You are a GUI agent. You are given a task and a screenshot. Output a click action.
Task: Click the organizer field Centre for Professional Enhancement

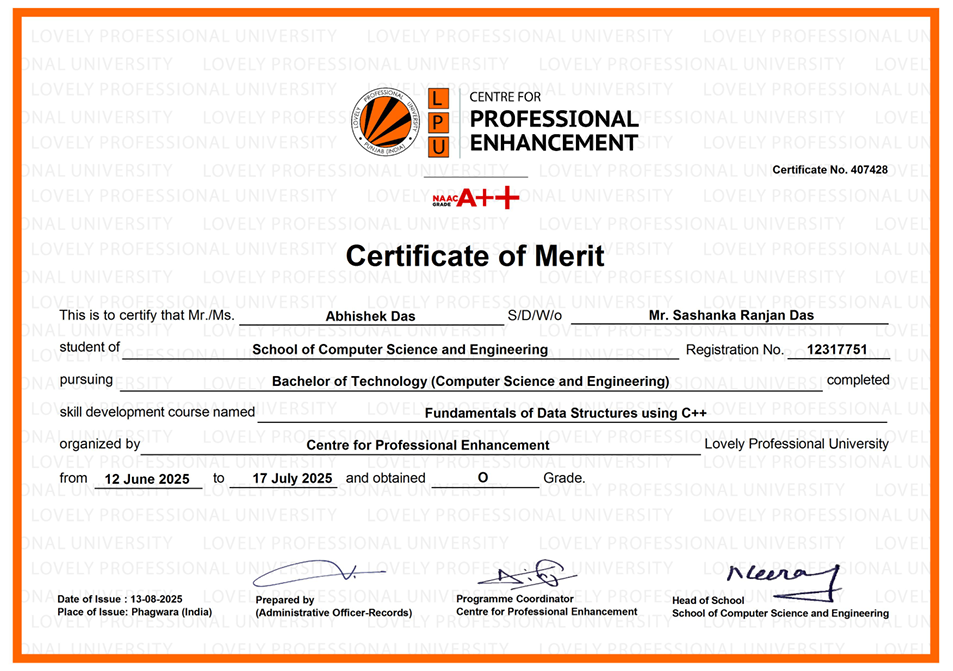point(428,445)
